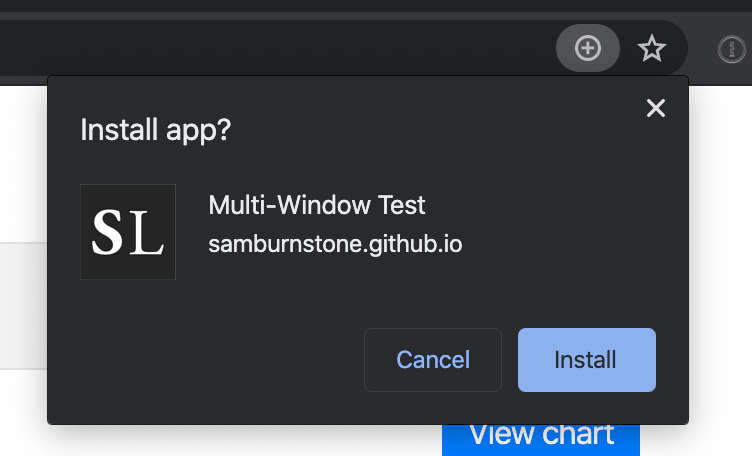Screen dimensions: 752x456
Task: Click the View chart button
Action: click(x=541, y=437)
